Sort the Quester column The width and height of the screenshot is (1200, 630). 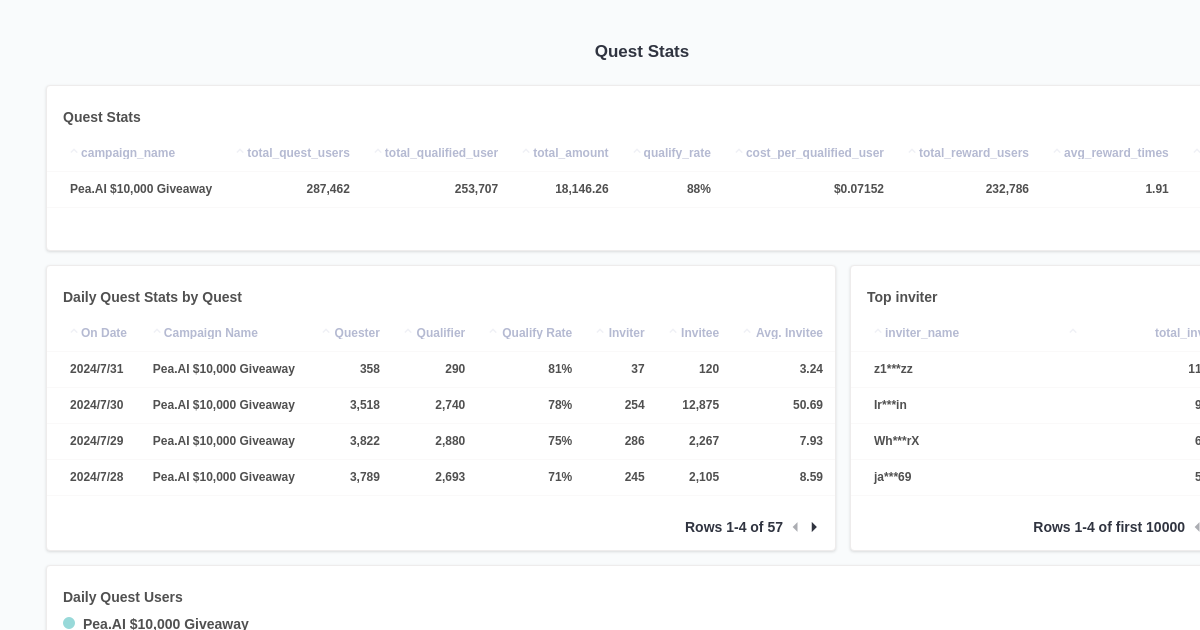pyautogui.click(x=356, y=333)
